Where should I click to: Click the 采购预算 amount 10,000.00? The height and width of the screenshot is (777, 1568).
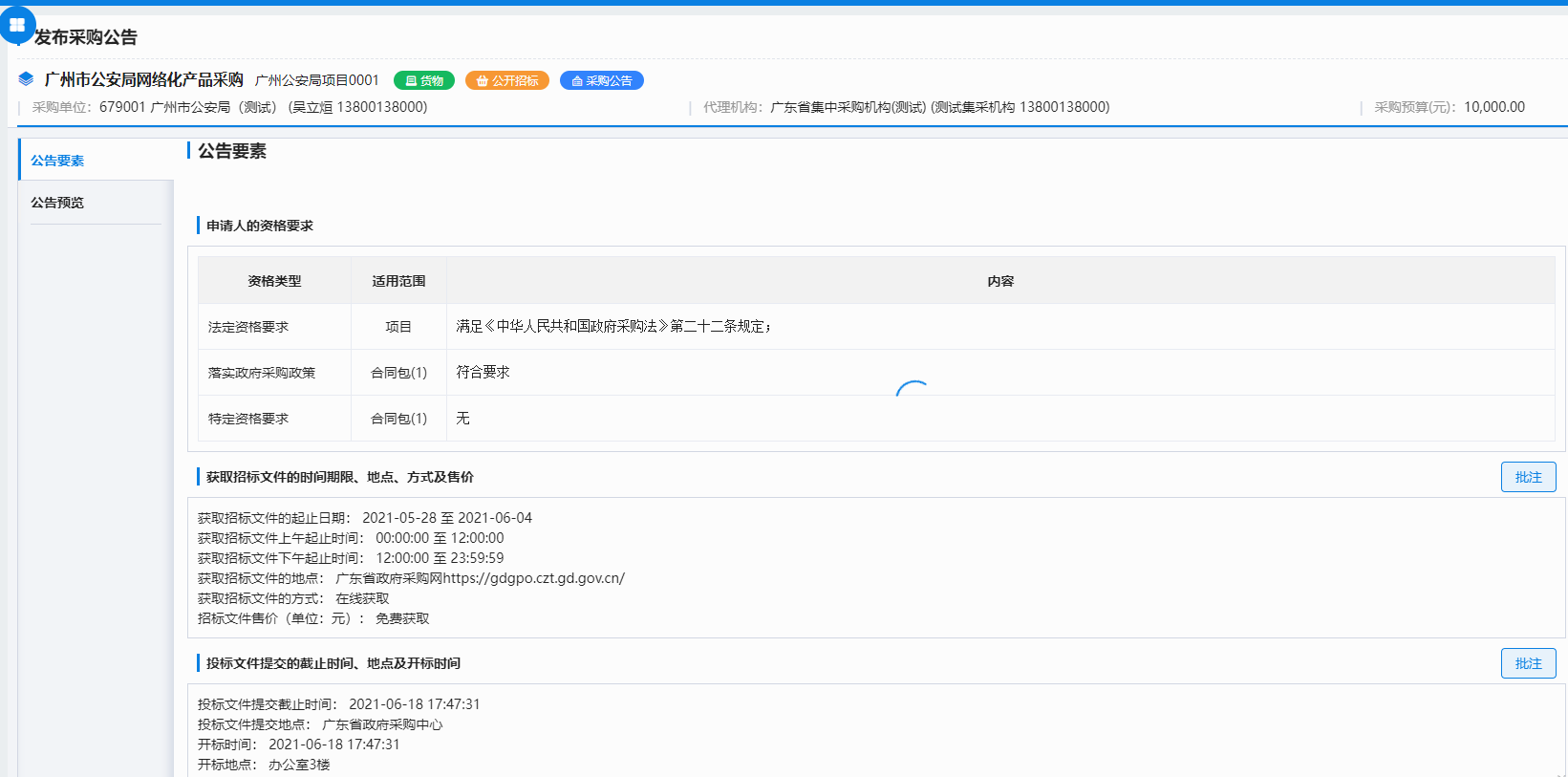pyautogui.click(x=1493, y=107)
